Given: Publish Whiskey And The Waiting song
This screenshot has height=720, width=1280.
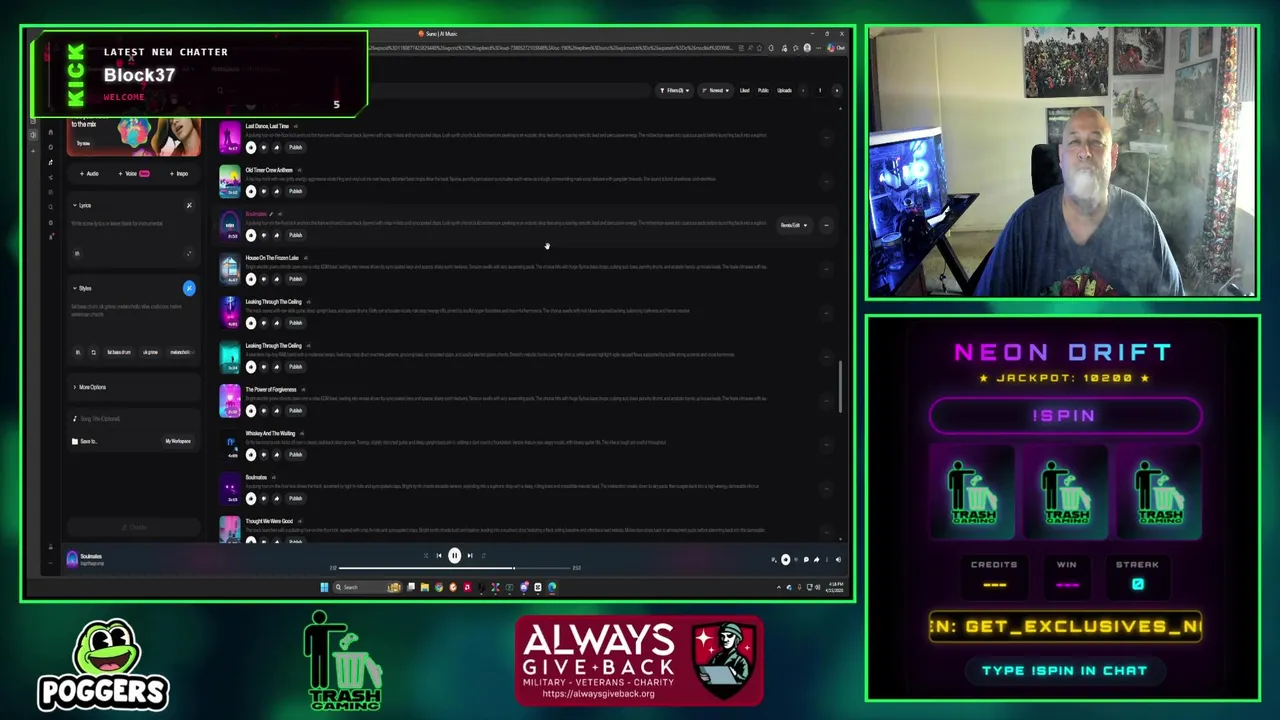Looking at the screenshot, I should point(295,454).
